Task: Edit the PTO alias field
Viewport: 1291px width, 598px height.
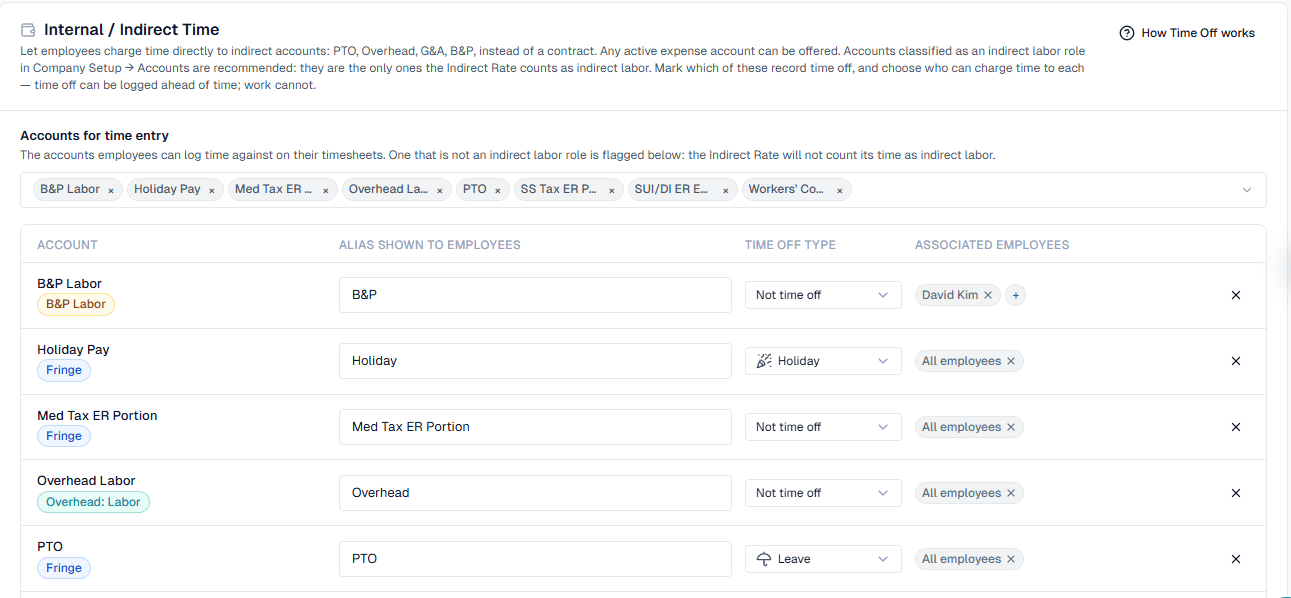Action: [x=535, y=559]
